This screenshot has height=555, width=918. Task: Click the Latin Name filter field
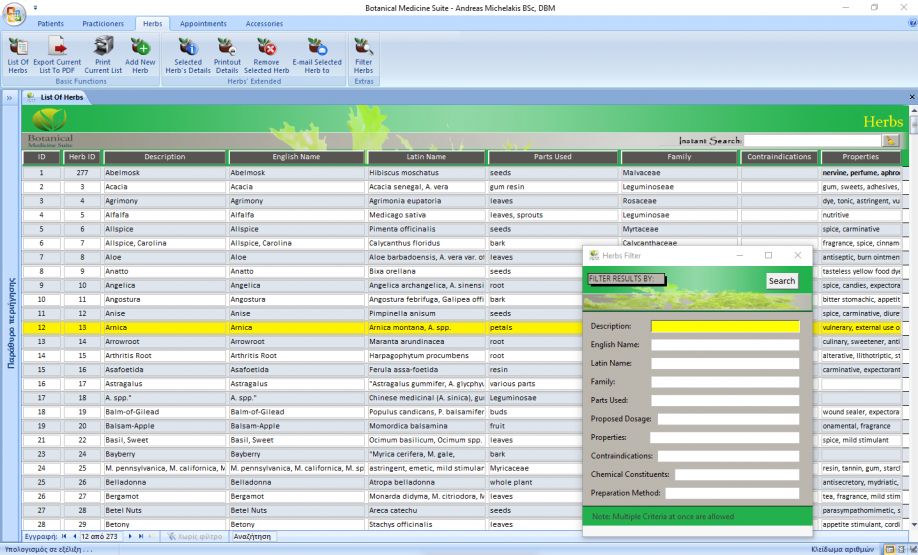point(725,364)
